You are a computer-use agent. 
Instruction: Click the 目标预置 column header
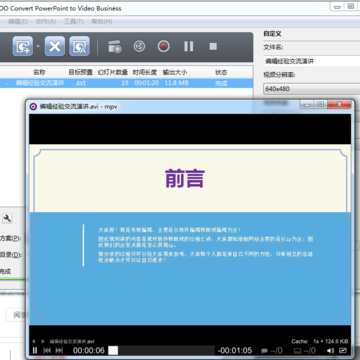coord(81,72)
